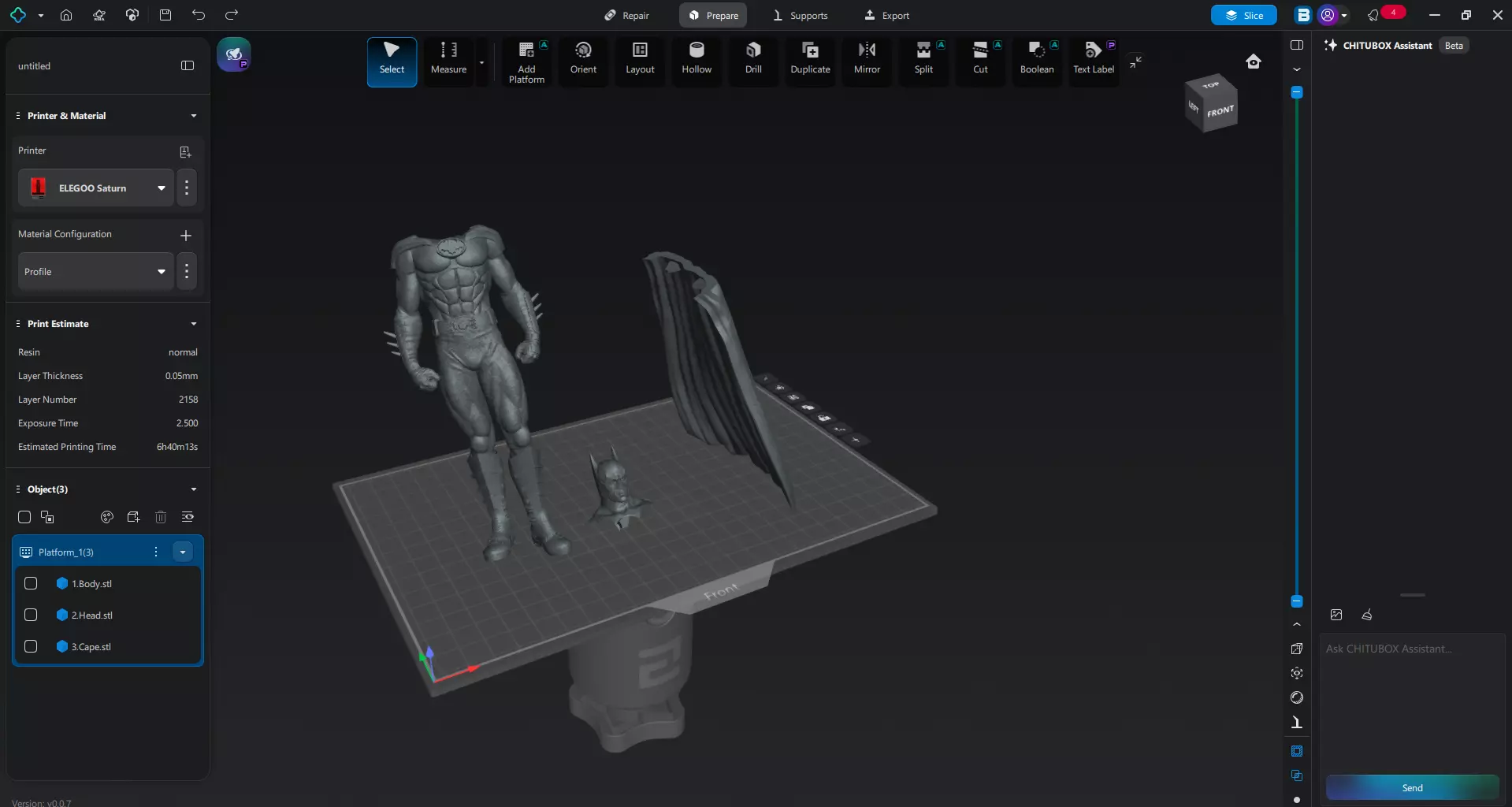The image size is (1512, 807).
Task: Open the Boolean tool
Action: 1037,61
